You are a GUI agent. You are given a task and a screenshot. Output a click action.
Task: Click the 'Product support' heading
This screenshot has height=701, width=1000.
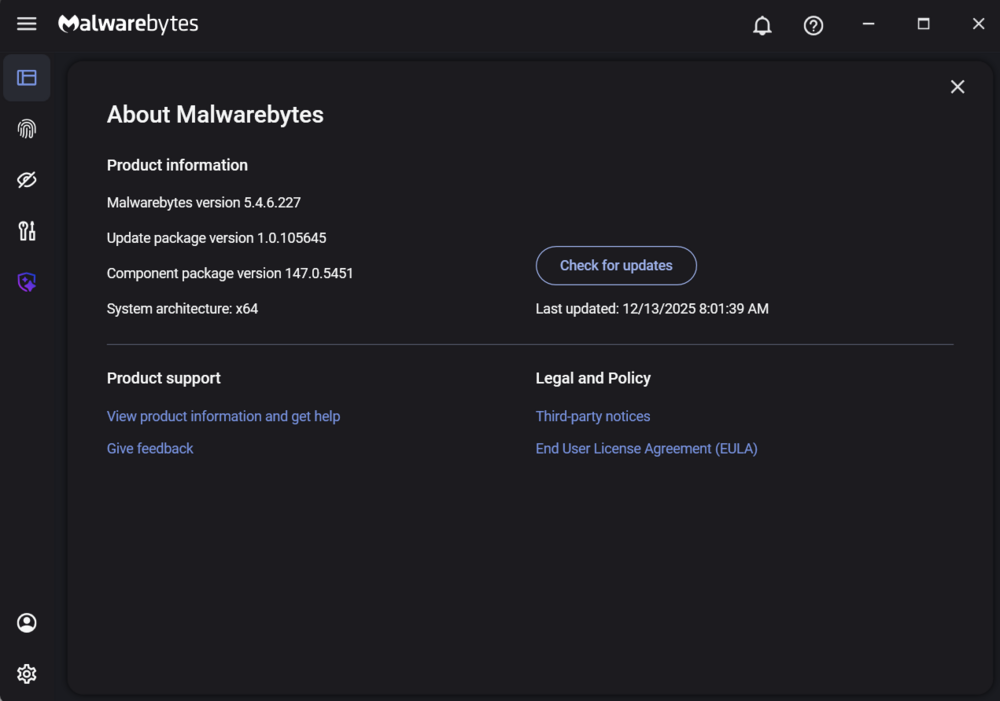coord(164,378)
